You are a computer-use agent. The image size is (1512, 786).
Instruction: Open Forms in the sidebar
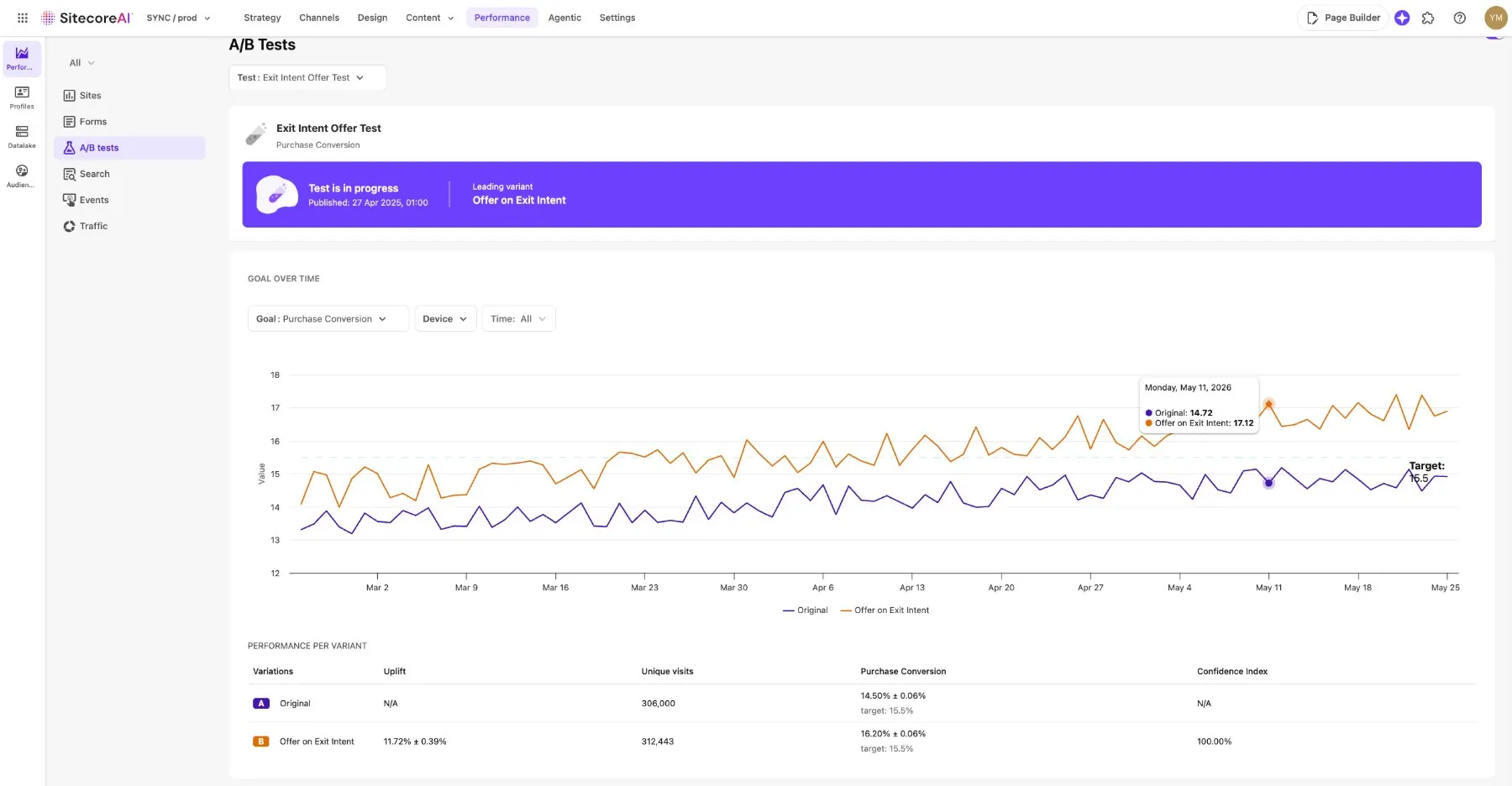129,122
